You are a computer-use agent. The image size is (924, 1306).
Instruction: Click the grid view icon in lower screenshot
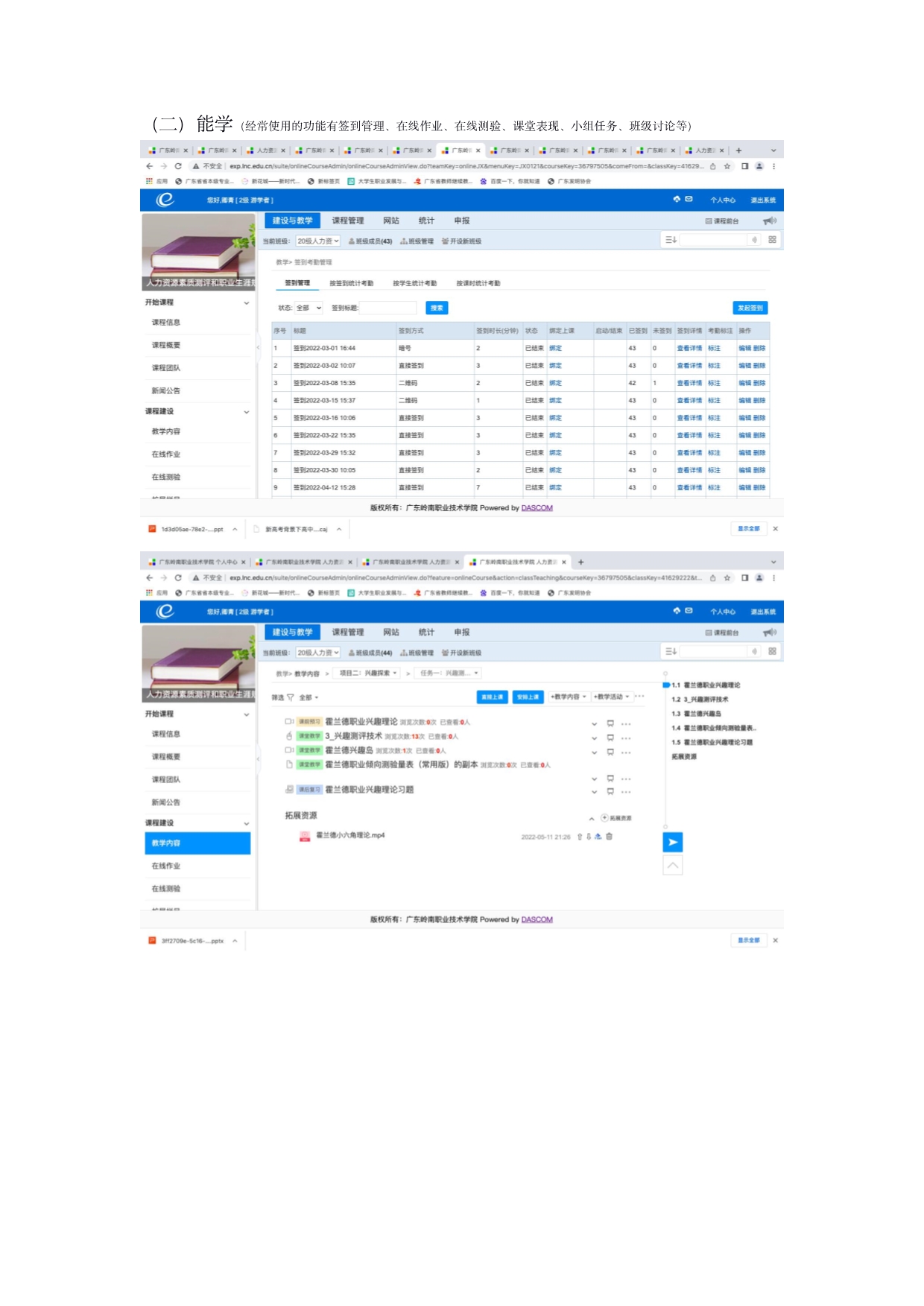(772, 650)
